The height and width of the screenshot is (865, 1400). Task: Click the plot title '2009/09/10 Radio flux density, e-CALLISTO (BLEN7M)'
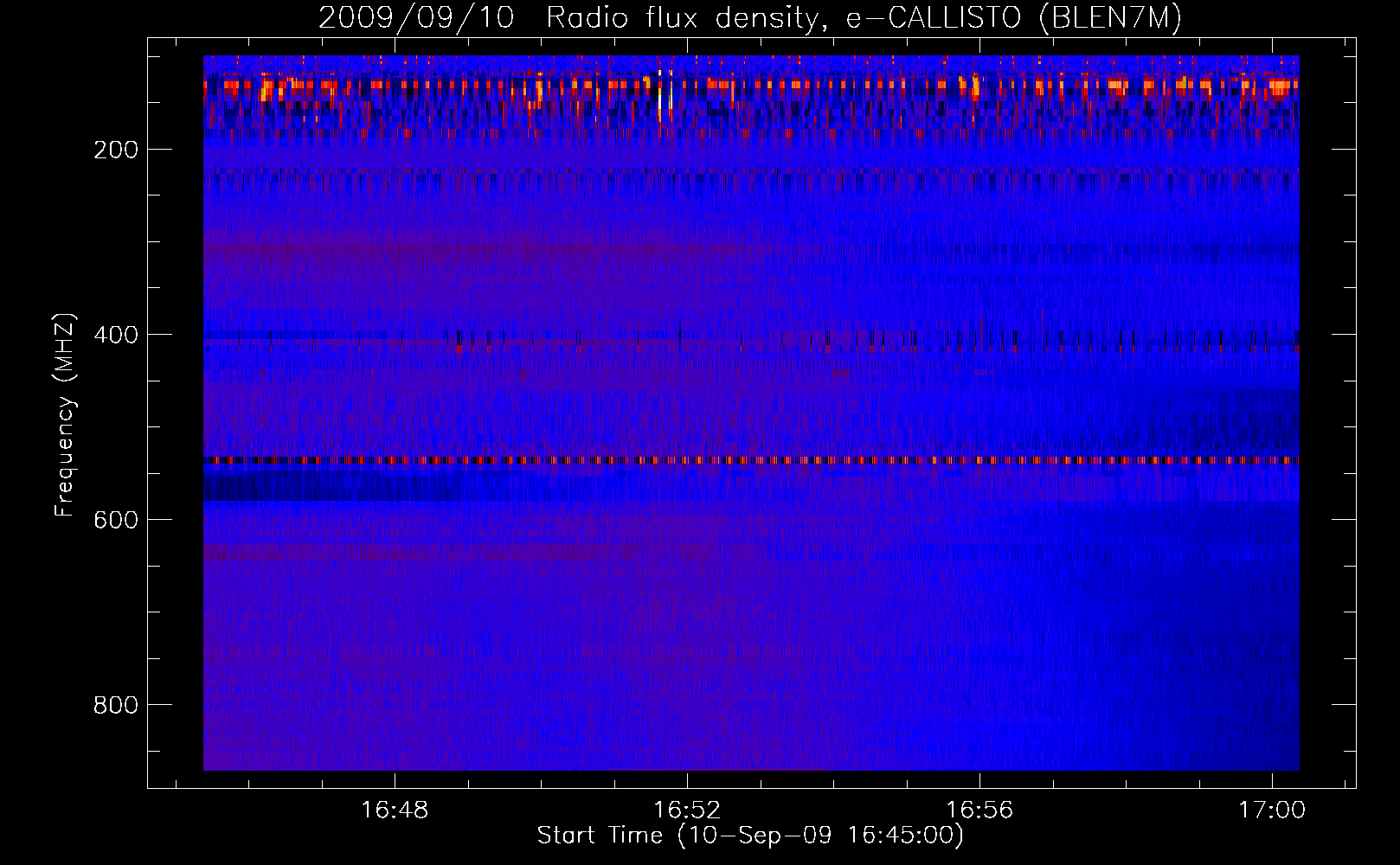click(750, 17)
